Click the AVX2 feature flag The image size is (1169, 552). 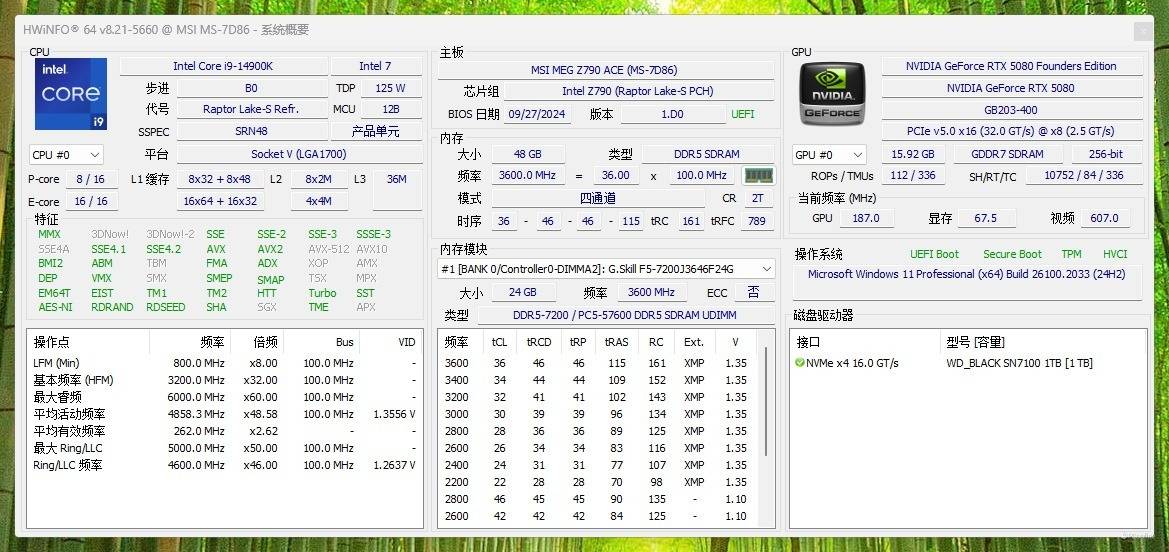point(270,249)
